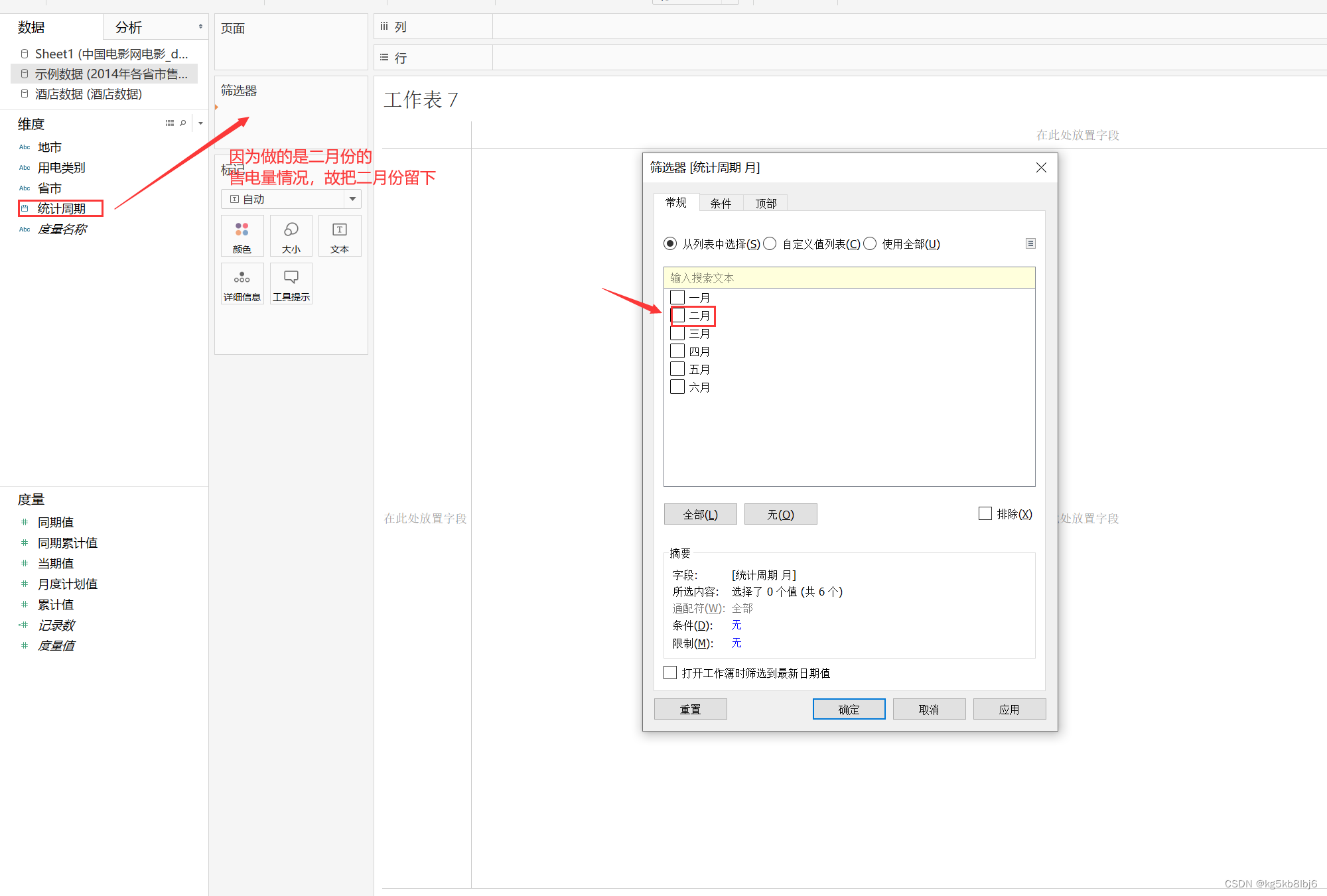This screenshot has height=896, width=1327.
Task: Check the 六月 checkbox
Action: (x=677, y=387)
